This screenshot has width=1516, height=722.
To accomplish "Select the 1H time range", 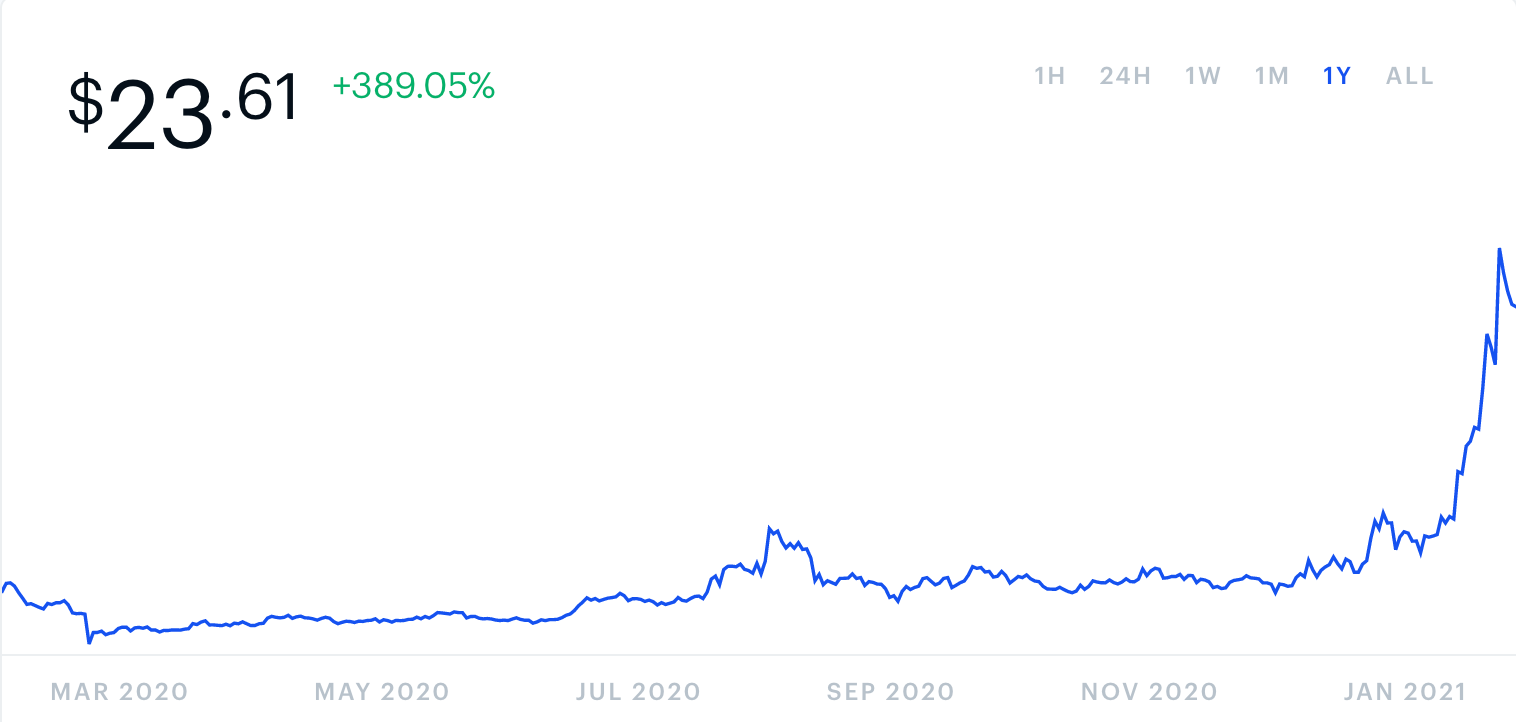I will (1049, 75).
